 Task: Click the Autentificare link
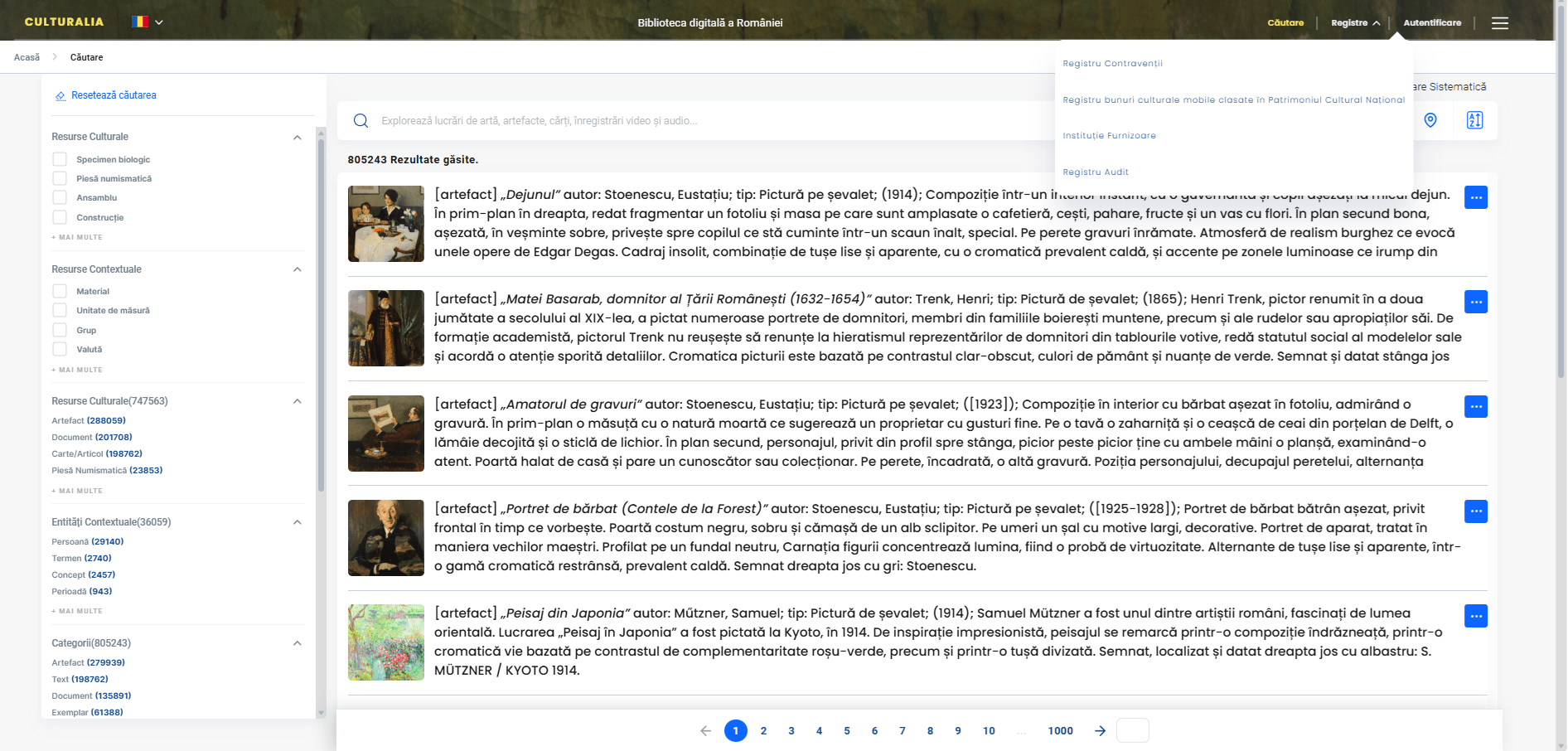1432,23
